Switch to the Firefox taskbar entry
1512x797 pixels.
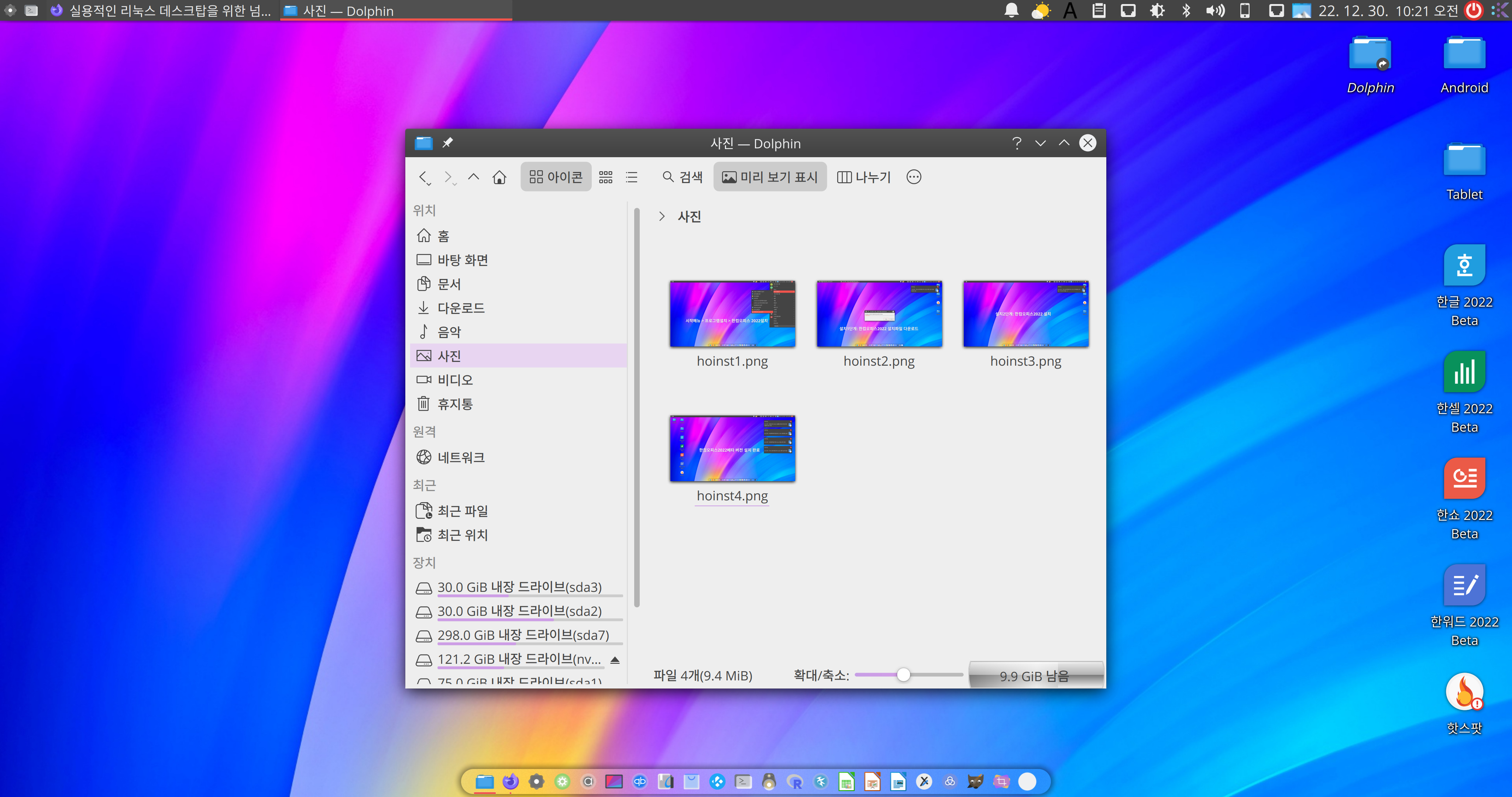pos(161,11)
